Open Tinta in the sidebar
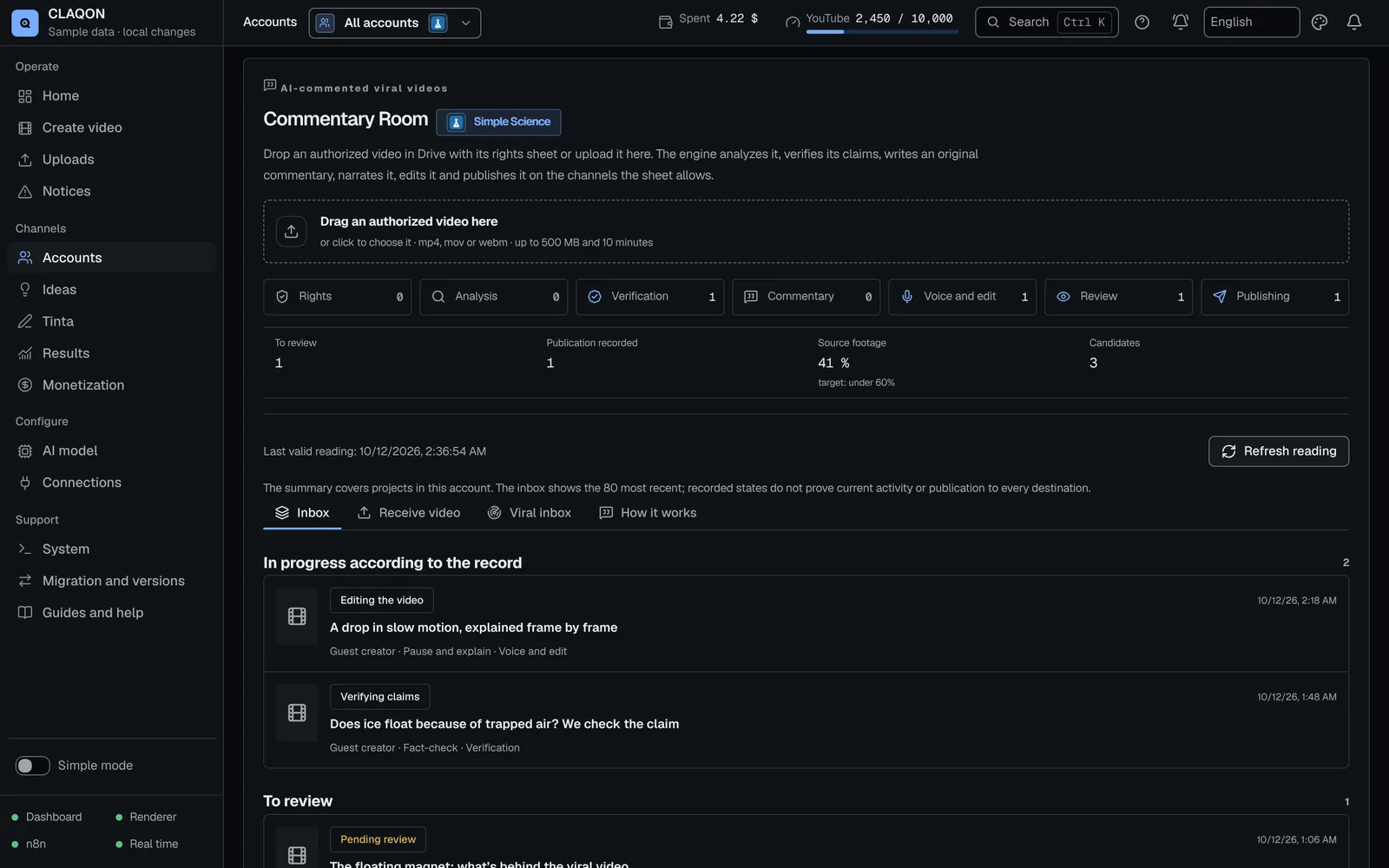Screen dimensions: 1389x868 [111, 321]
